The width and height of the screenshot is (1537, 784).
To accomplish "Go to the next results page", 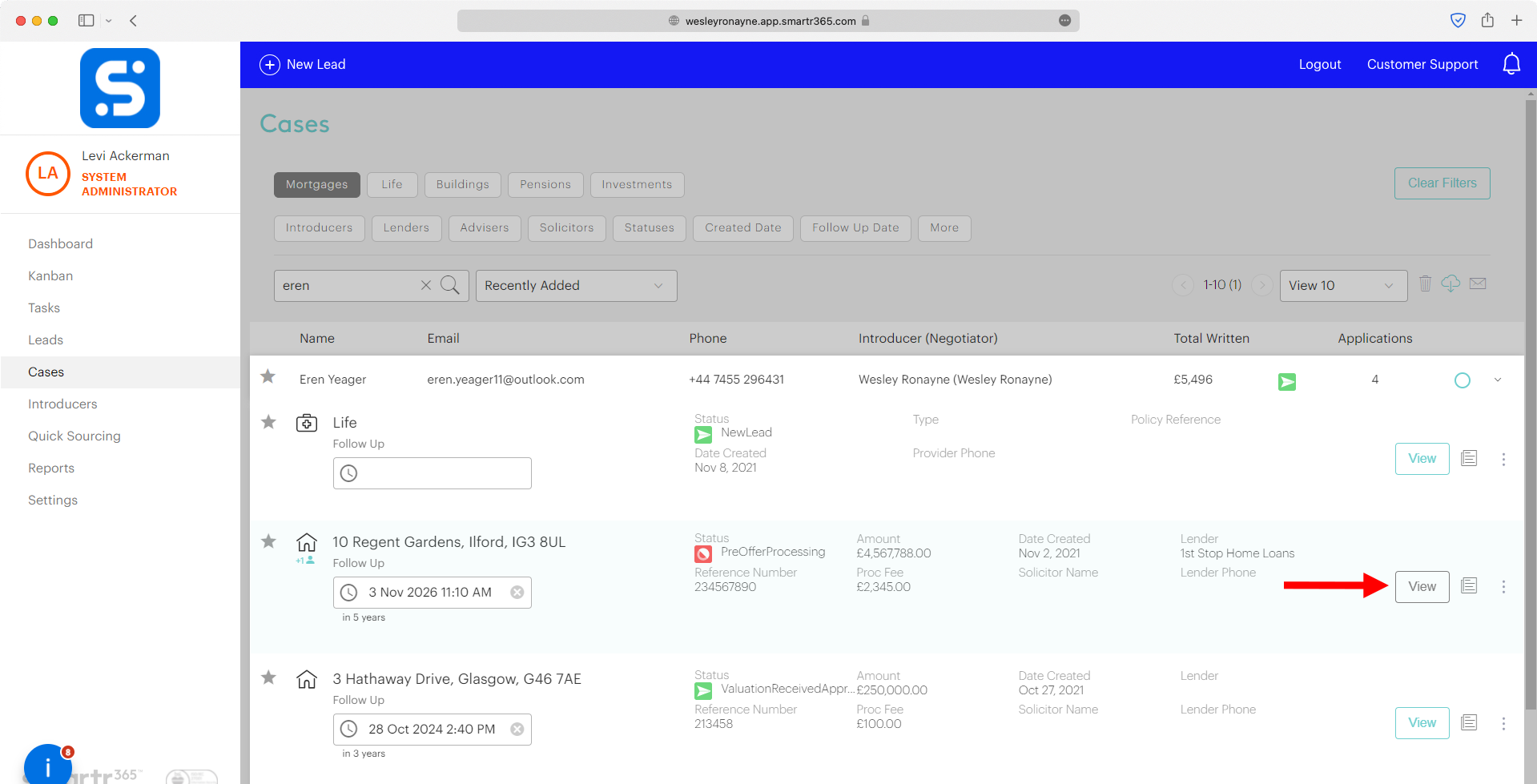I will (x=1261, y=285).
